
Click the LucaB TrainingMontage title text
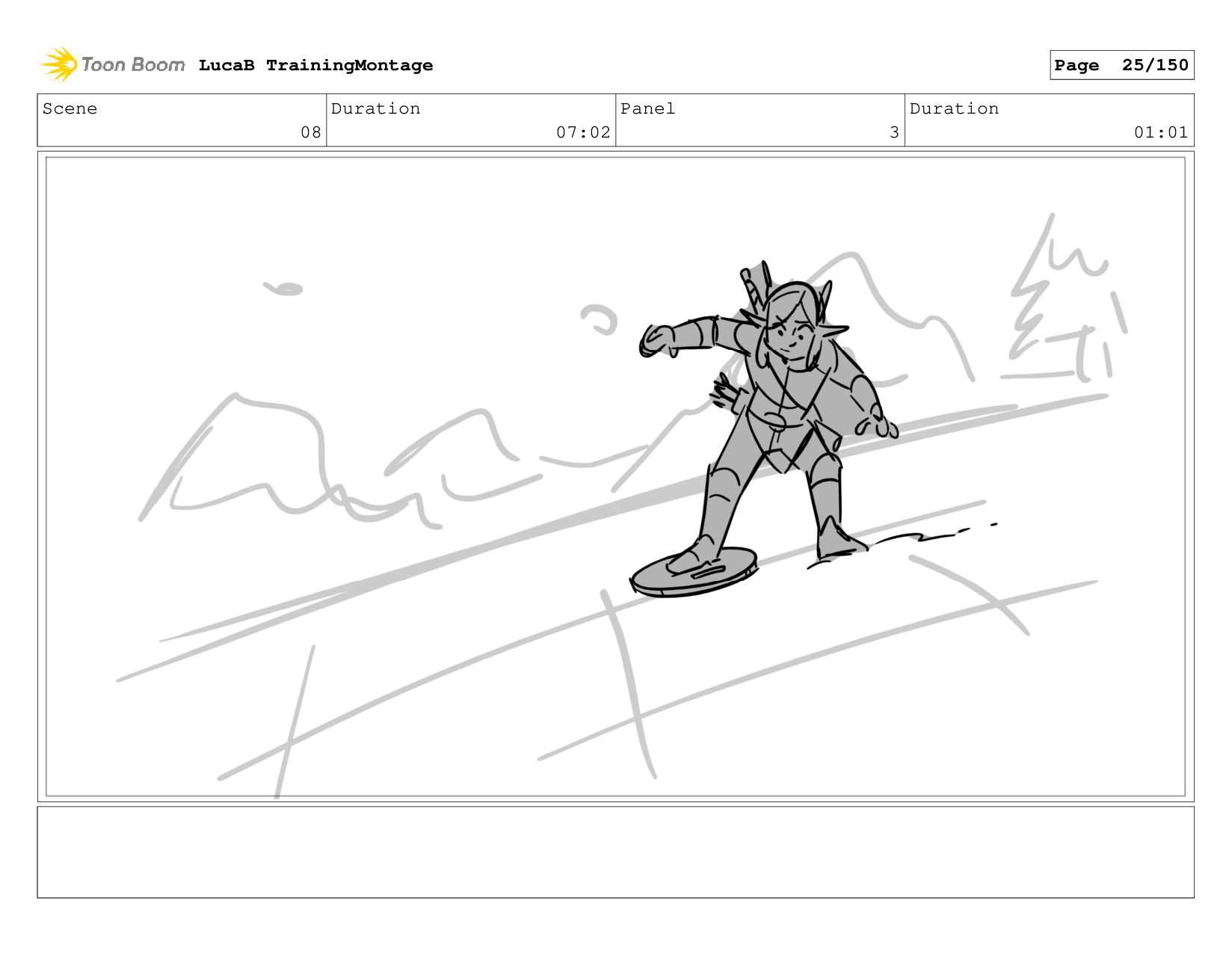(x=315, y=65)
